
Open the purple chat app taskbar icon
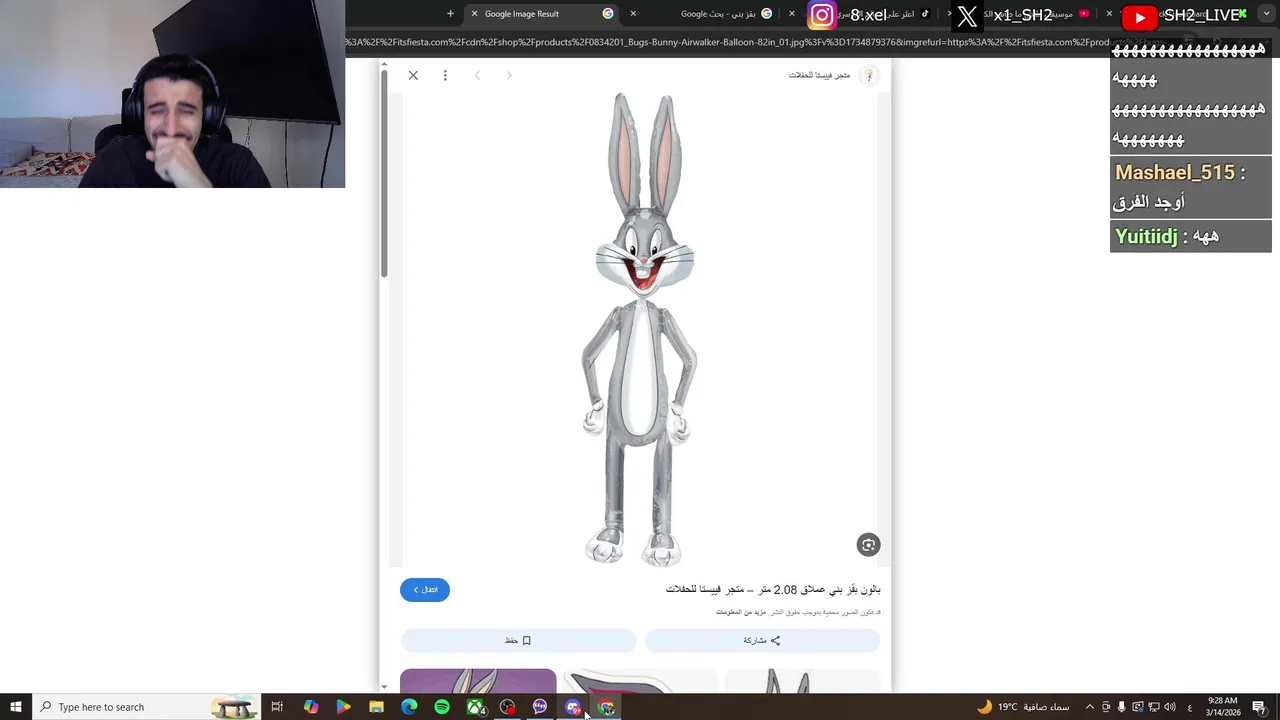click(x=540, y=707)
